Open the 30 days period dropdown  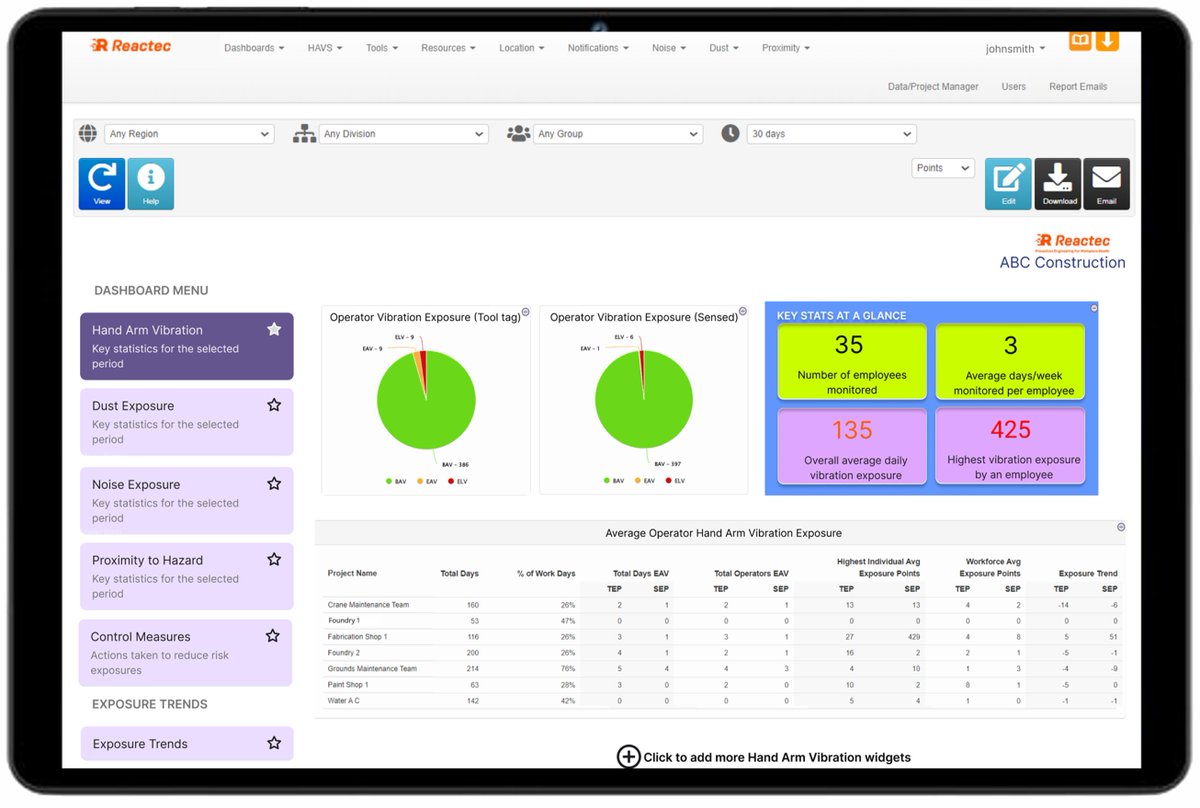click(x=832, y=134)
